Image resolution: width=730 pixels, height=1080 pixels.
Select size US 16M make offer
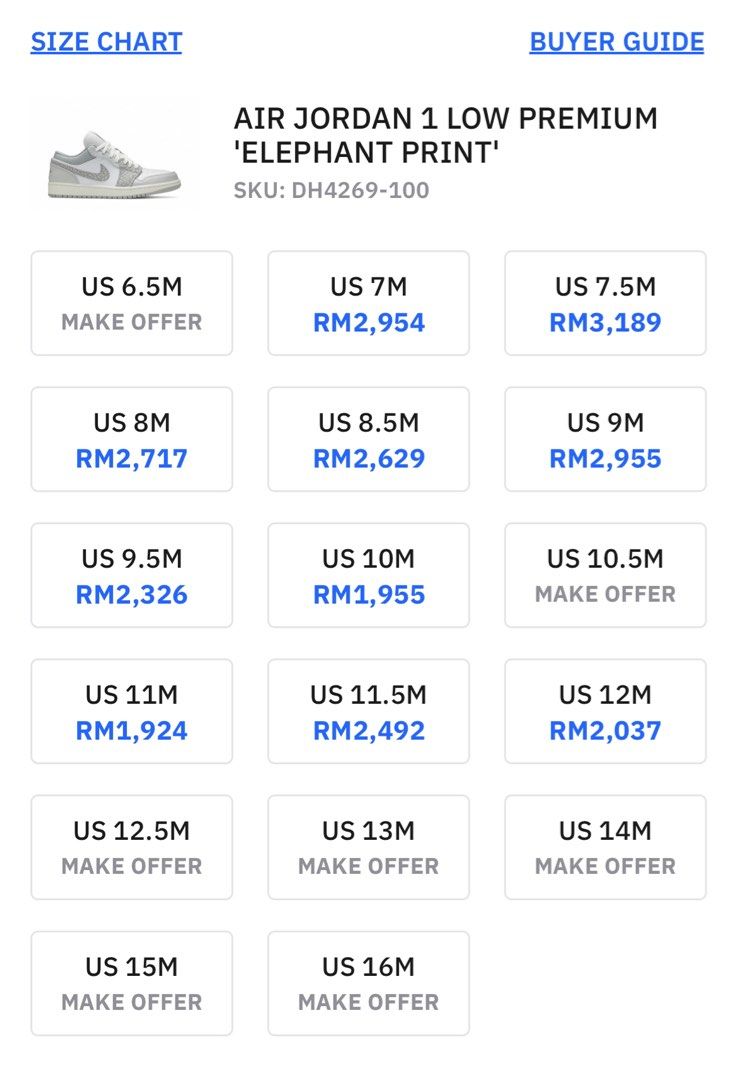tap(369, 983)
